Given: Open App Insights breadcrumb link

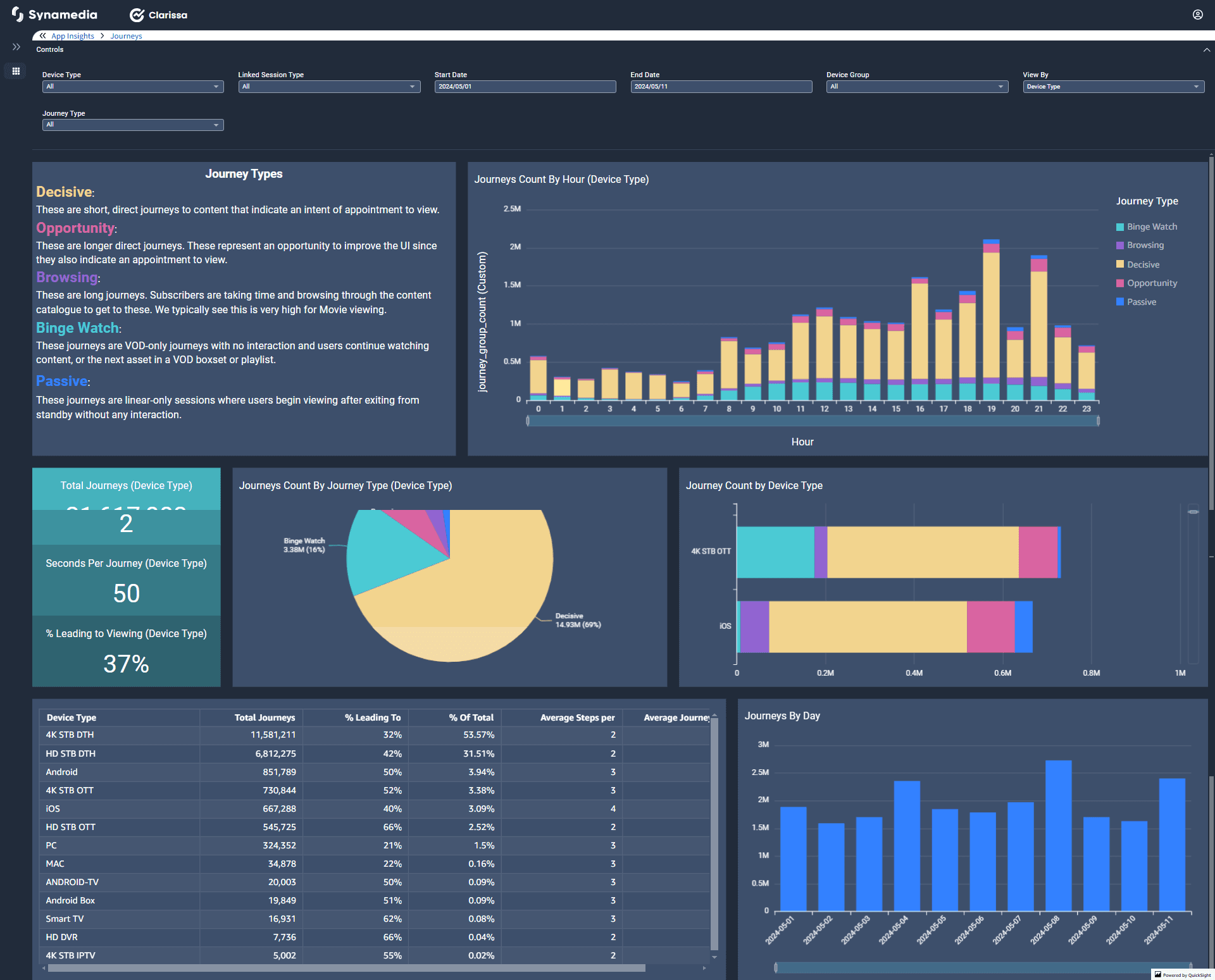Looking at the screenshot, I should click(73, 36).
